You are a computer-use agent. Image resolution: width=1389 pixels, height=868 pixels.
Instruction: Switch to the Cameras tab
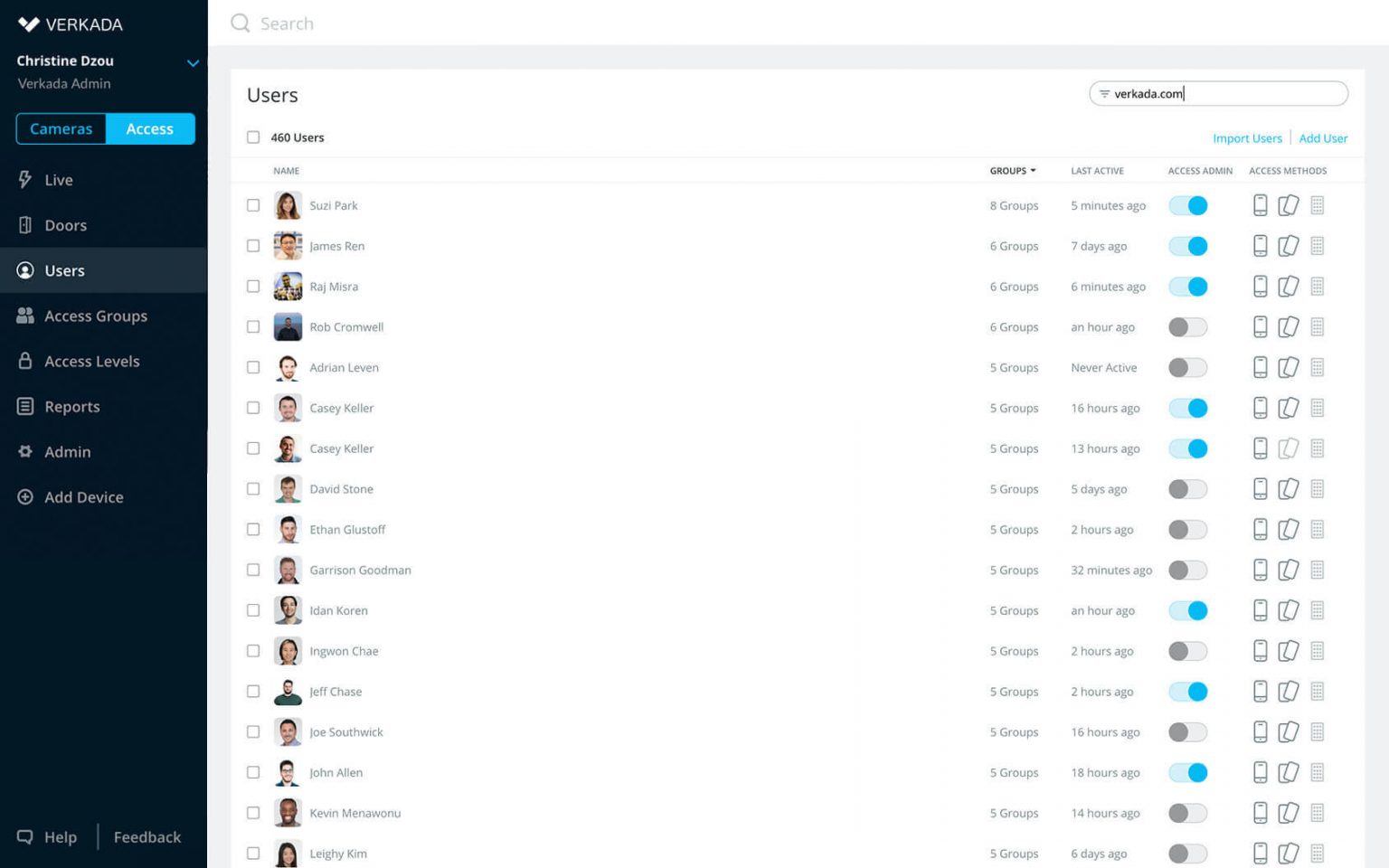point(61,129)
